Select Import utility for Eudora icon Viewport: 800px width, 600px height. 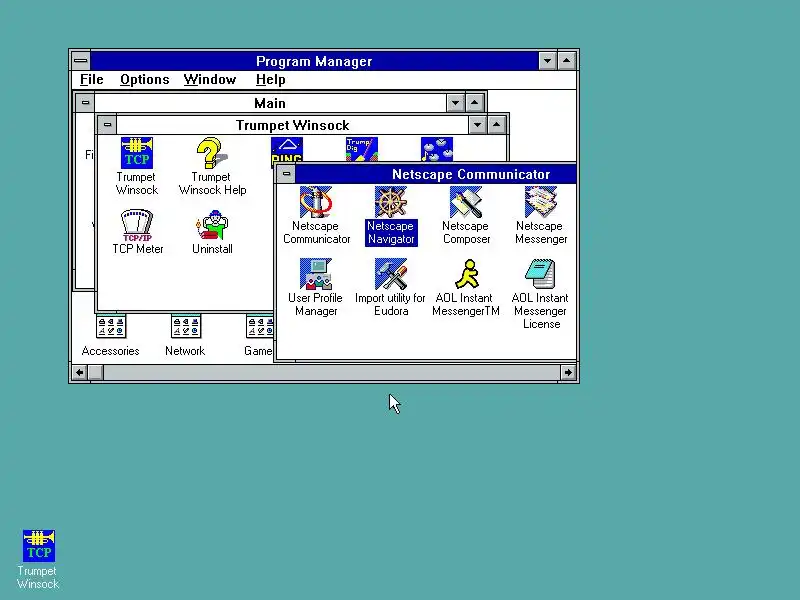391,274
